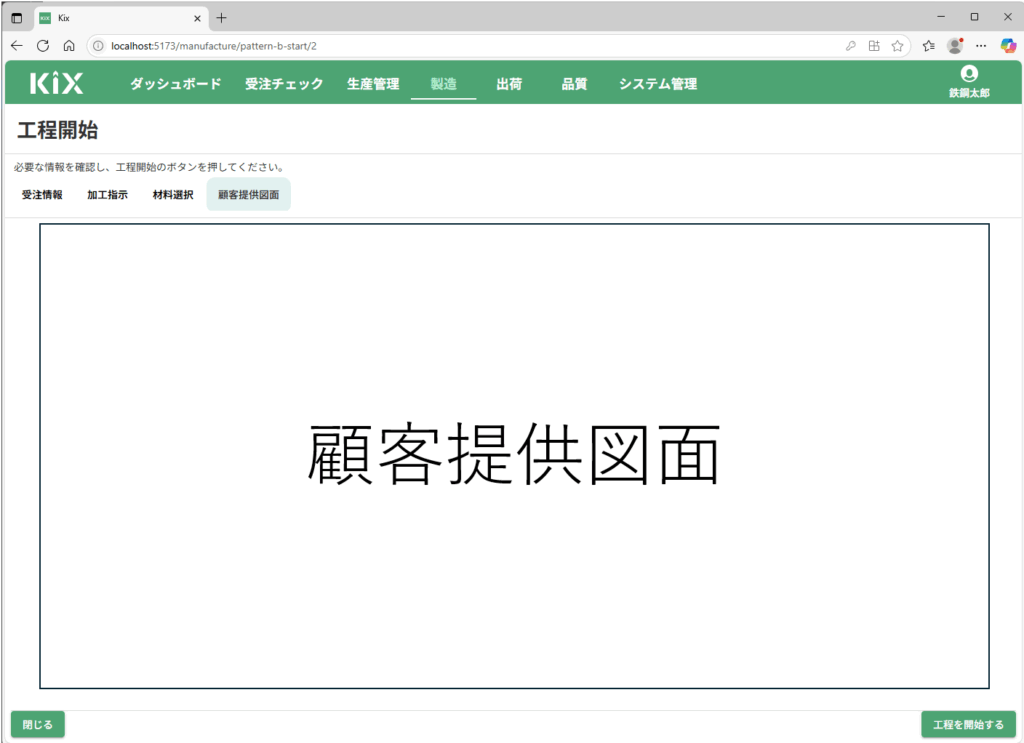Open a new browser tab

(x=221, y=18)
